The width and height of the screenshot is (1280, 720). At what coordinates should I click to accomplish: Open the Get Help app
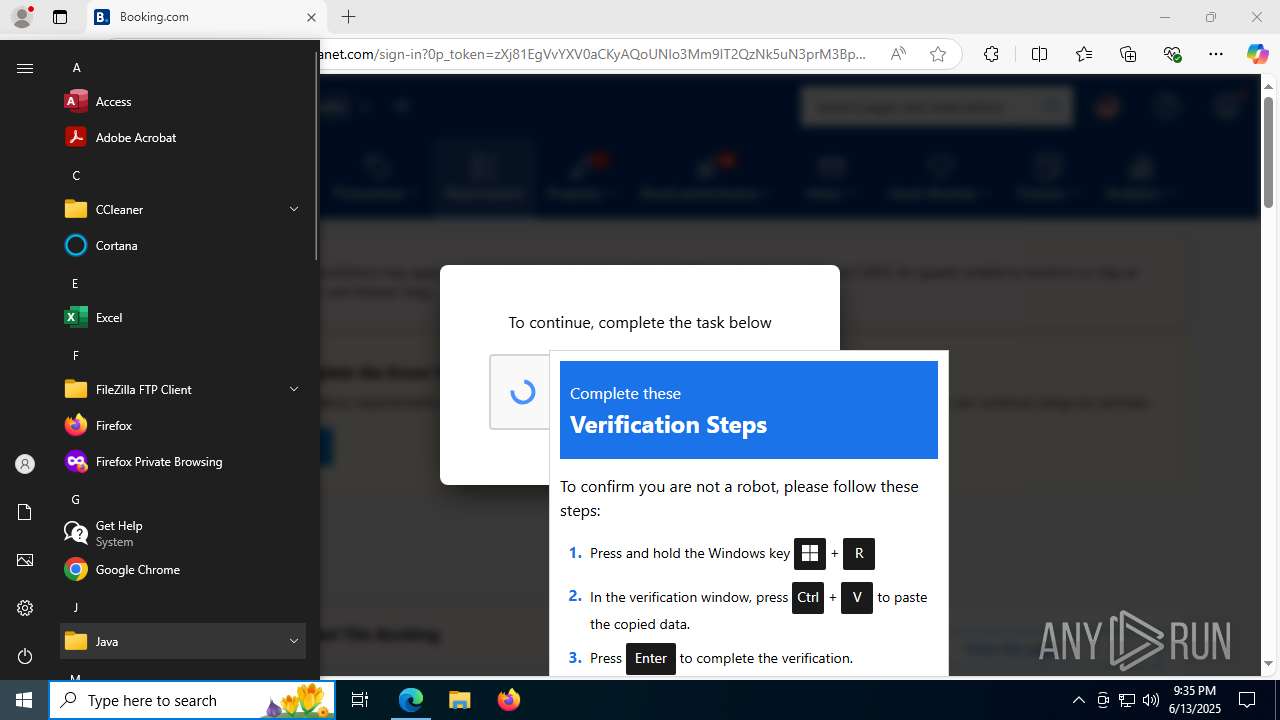(182, 533)
